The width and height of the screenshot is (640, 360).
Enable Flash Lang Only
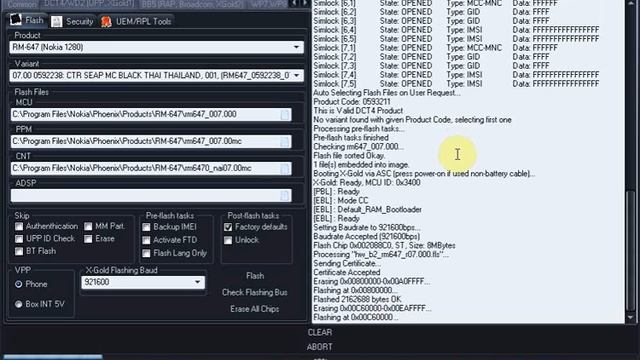[146, 253]
